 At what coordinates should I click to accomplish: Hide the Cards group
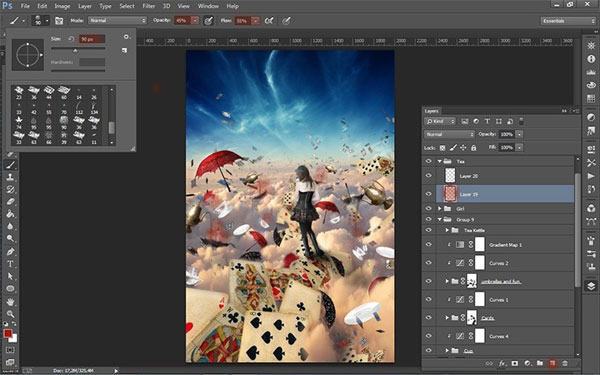click(429, 318)
